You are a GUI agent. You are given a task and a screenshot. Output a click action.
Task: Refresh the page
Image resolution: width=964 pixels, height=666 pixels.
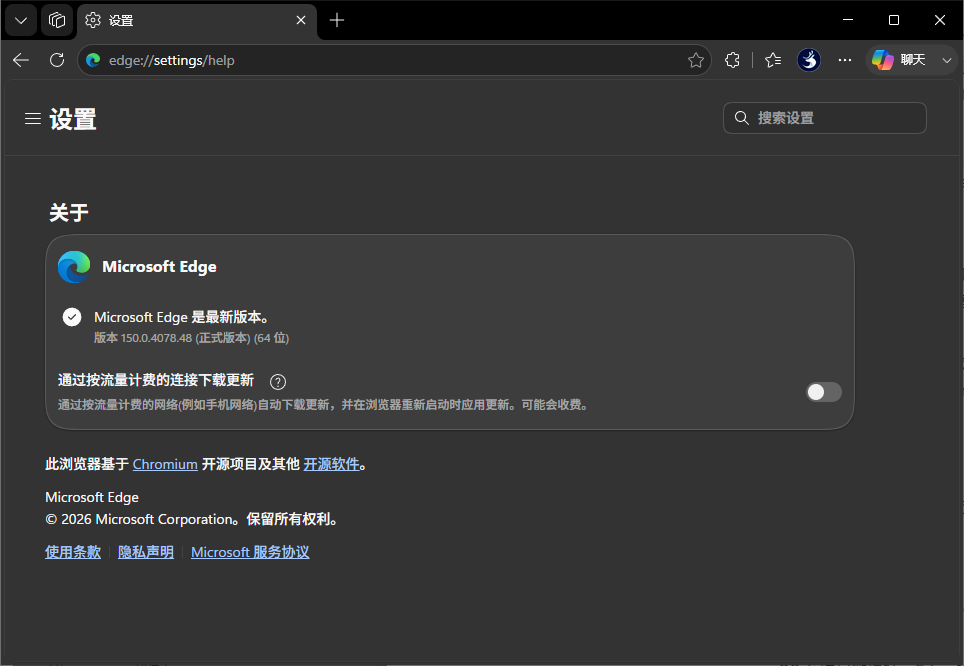[x=57, y=60]
